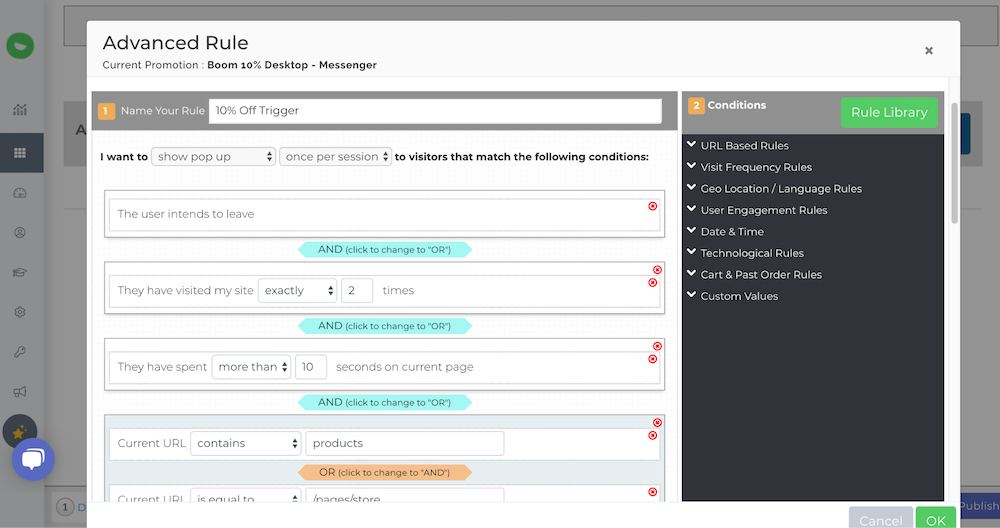Expand Cart & Past Order Rules
The image size is (1000, 528).
click(760, 275)
